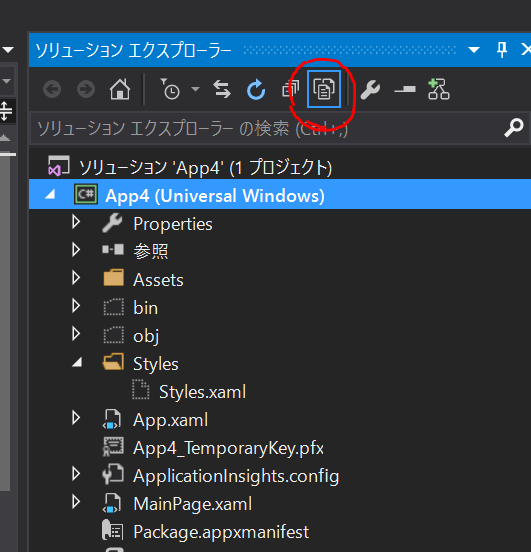Screen dimensions: 531x552
Task: Select the App.xaml file
Action: point(170,420)
